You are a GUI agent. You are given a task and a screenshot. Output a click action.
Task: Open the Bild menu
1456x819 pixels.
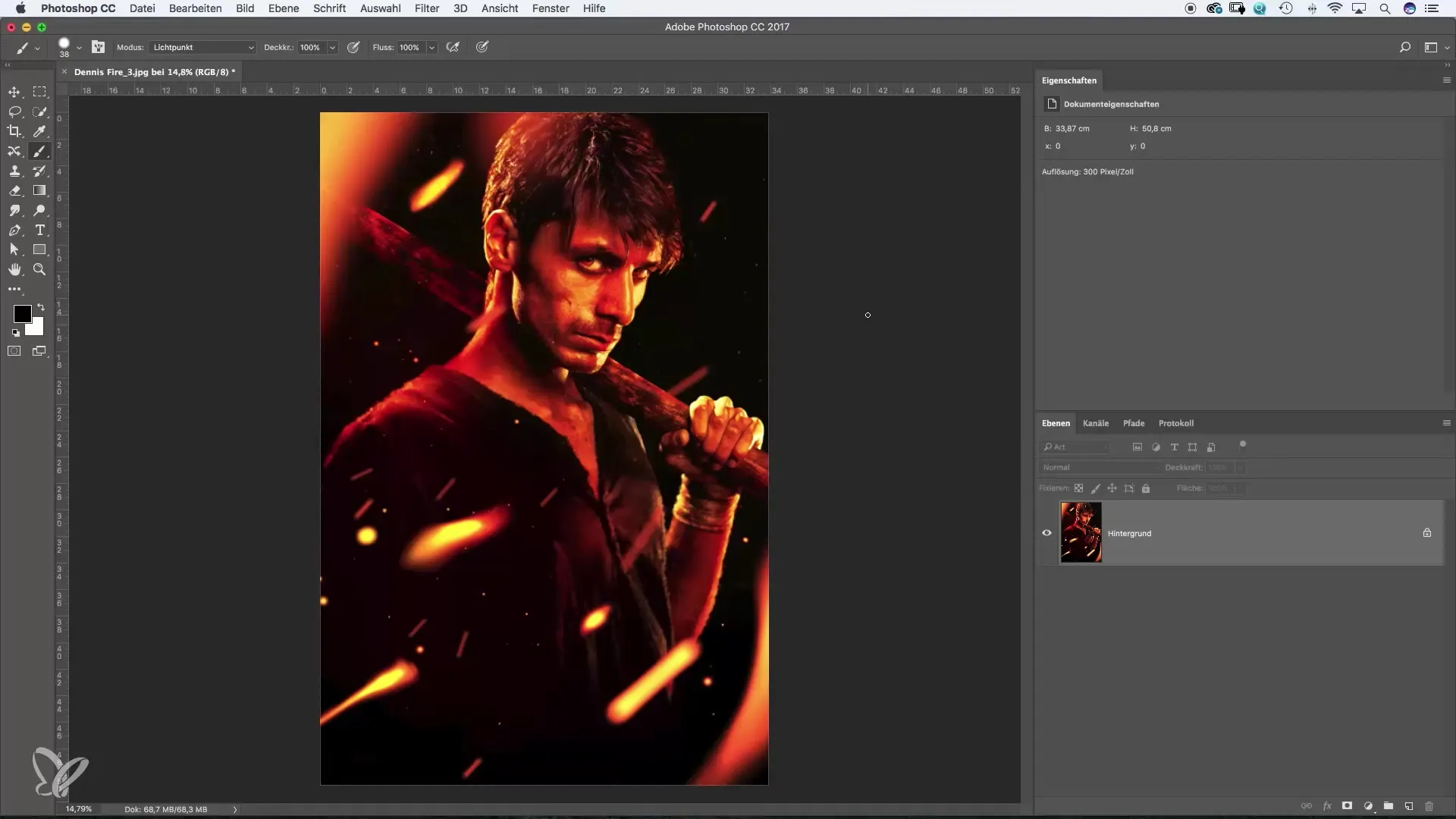(x=245, y=8)
